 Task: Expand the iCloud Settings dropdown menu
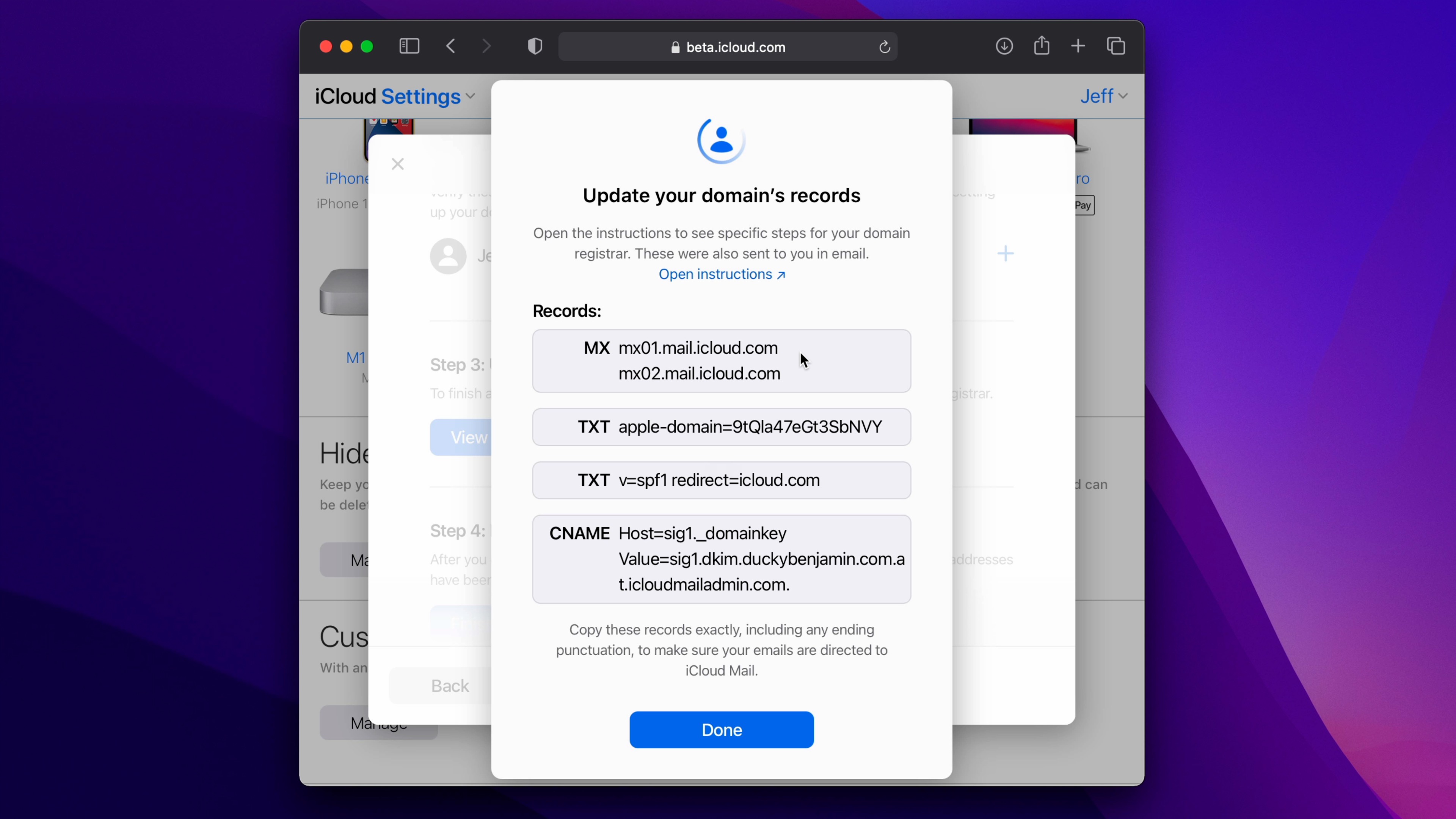click(x=471, y=95)
